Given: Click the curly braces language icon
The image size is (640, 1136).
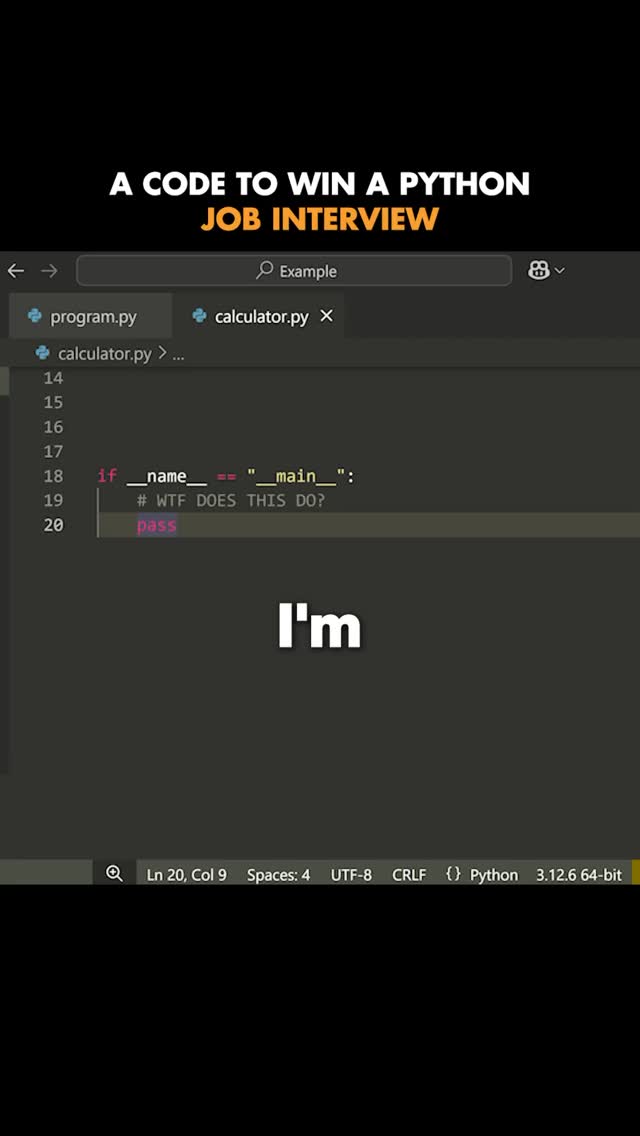Looking at the screenshot, I should pos(453,874).
